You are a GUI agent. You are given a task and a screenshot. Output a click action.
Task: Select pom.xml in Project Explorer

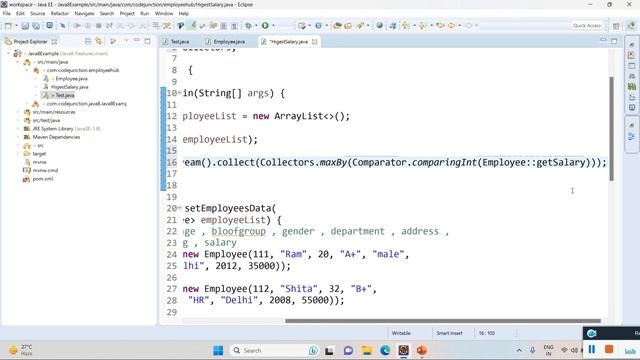coord(43,179)
